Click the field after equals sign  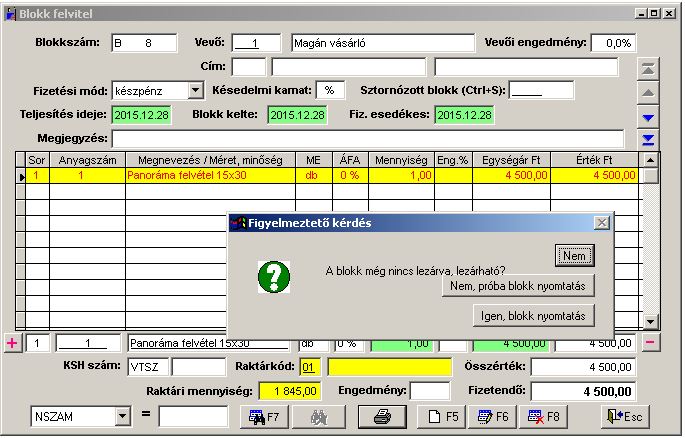(x=194, y=417)
